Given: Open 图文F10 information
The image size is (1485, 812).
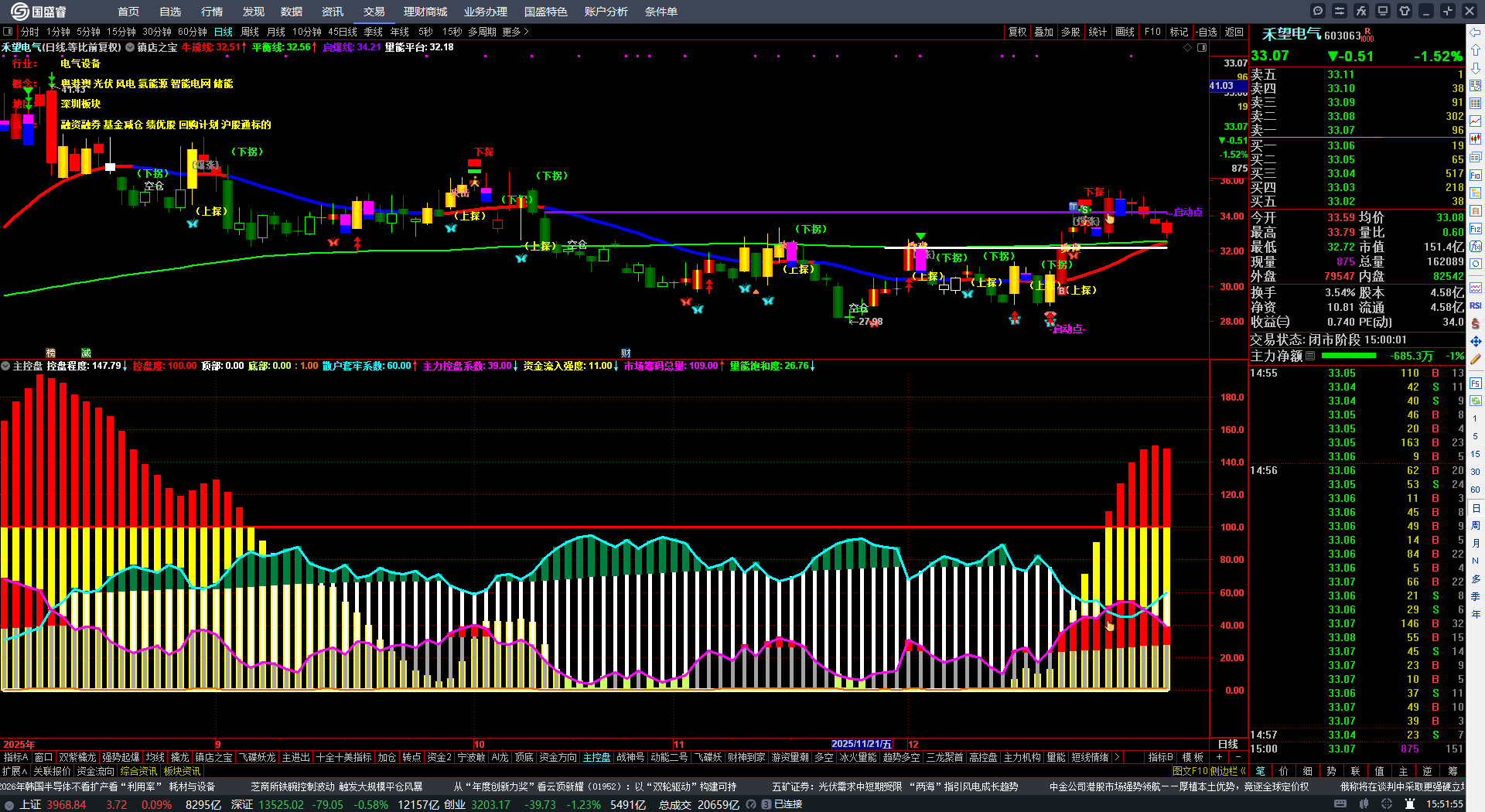Looking at the screenshot, I should [1190, 771].
